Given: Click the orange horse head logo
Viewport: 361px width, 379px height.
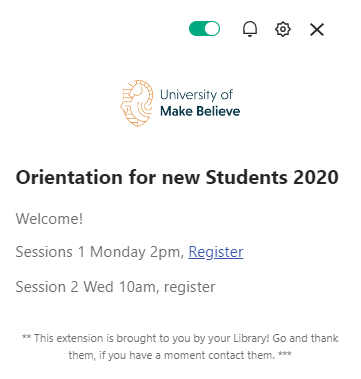Looking at the screenshot, I should 137,103.
